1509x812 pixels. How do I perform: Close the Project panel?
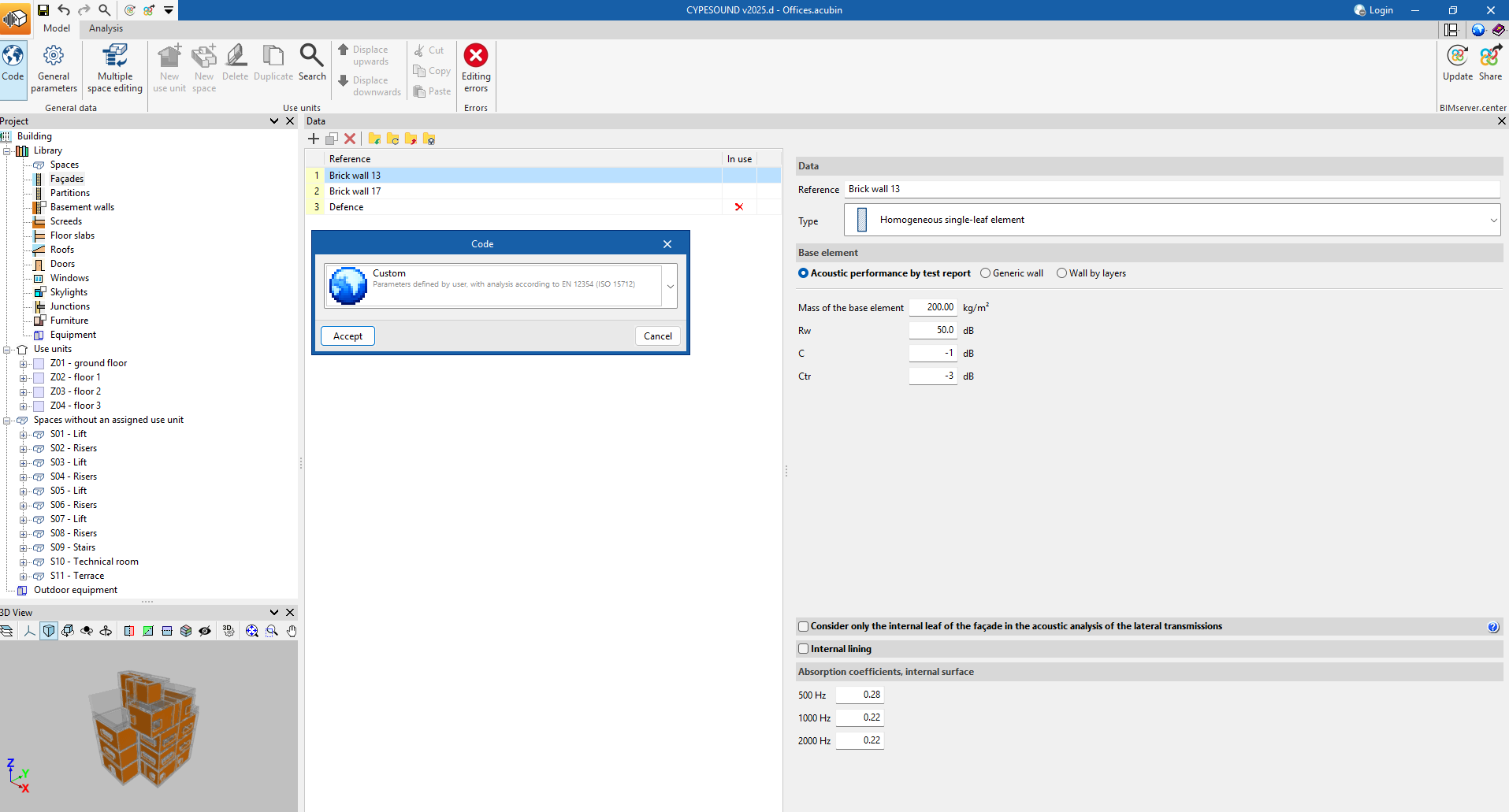tap(290, 121)
